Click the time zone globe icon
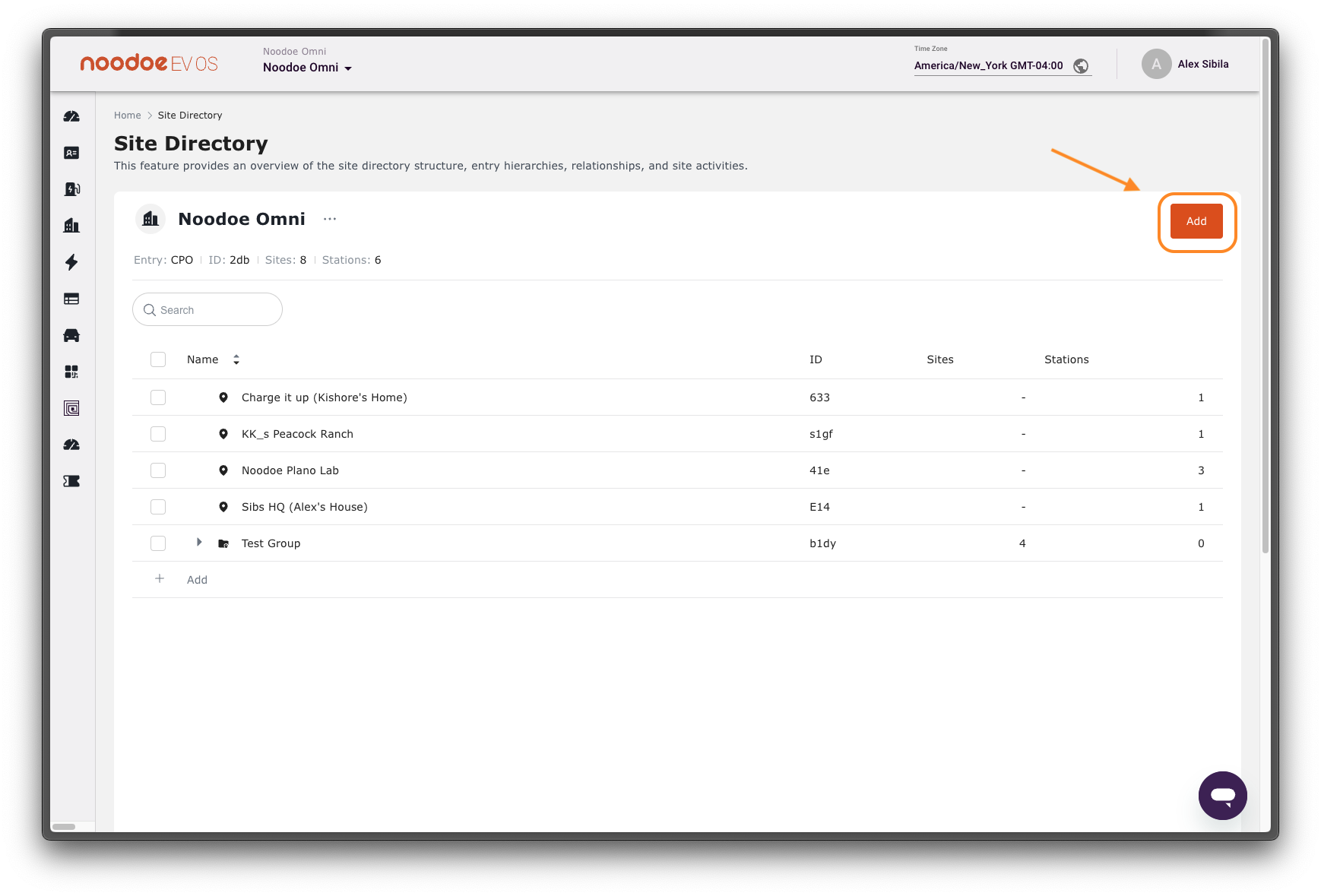The width and height of the screenshot is (1321, 896). [x=1080, y=66]
